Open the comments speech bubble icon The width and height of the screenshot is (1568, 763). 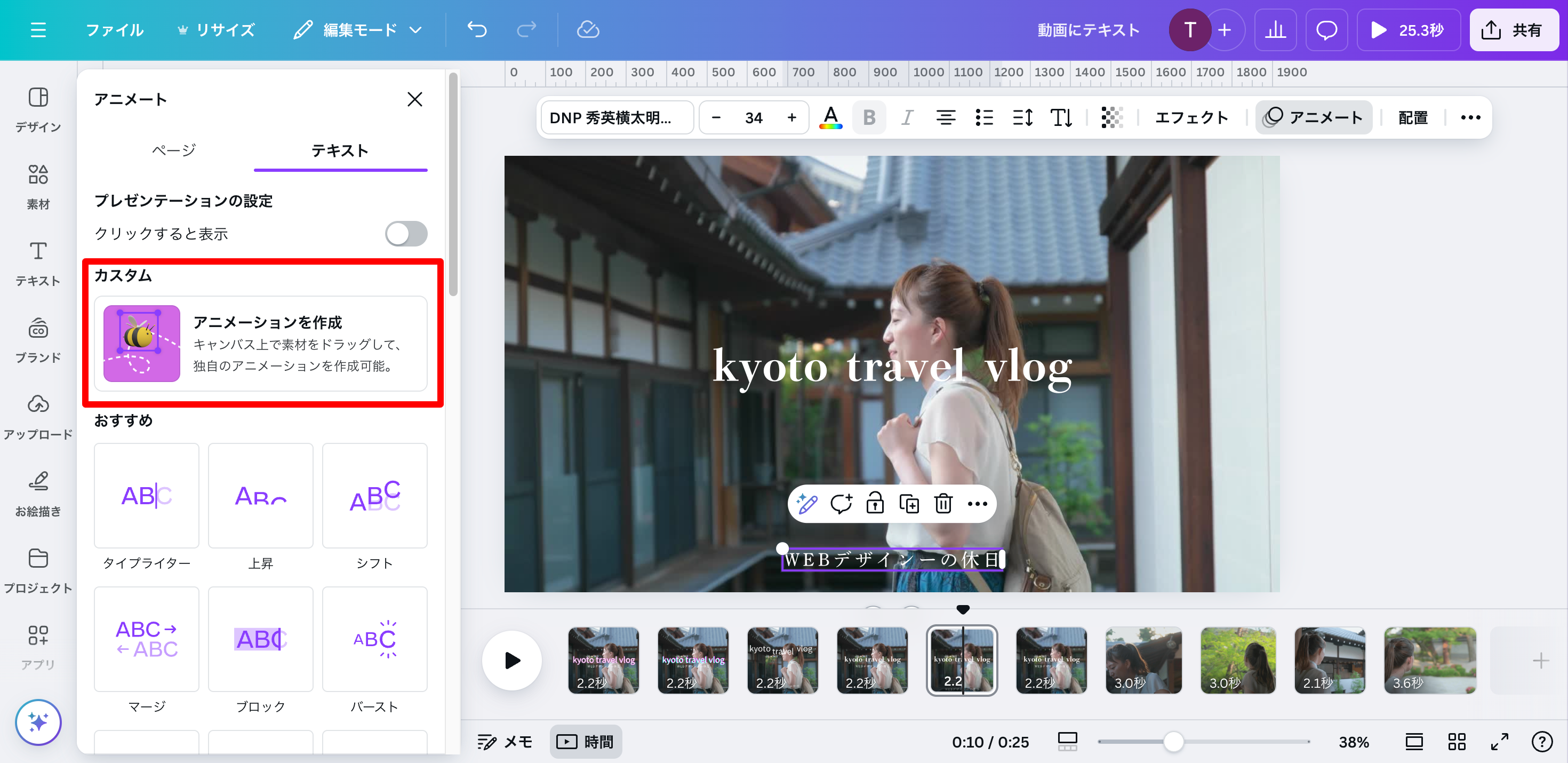tap(1326, 30)
